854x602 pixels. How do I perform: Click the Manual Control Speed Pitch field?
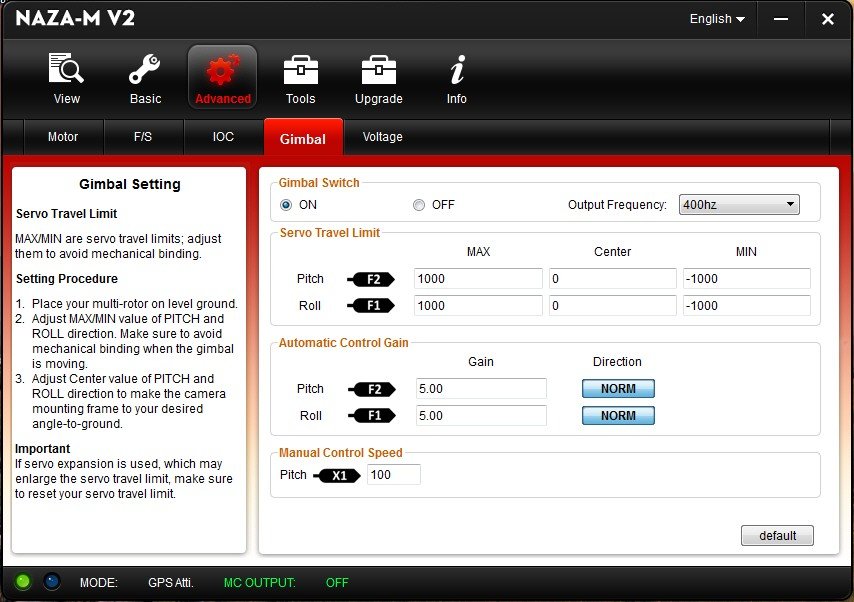point(394,475)
